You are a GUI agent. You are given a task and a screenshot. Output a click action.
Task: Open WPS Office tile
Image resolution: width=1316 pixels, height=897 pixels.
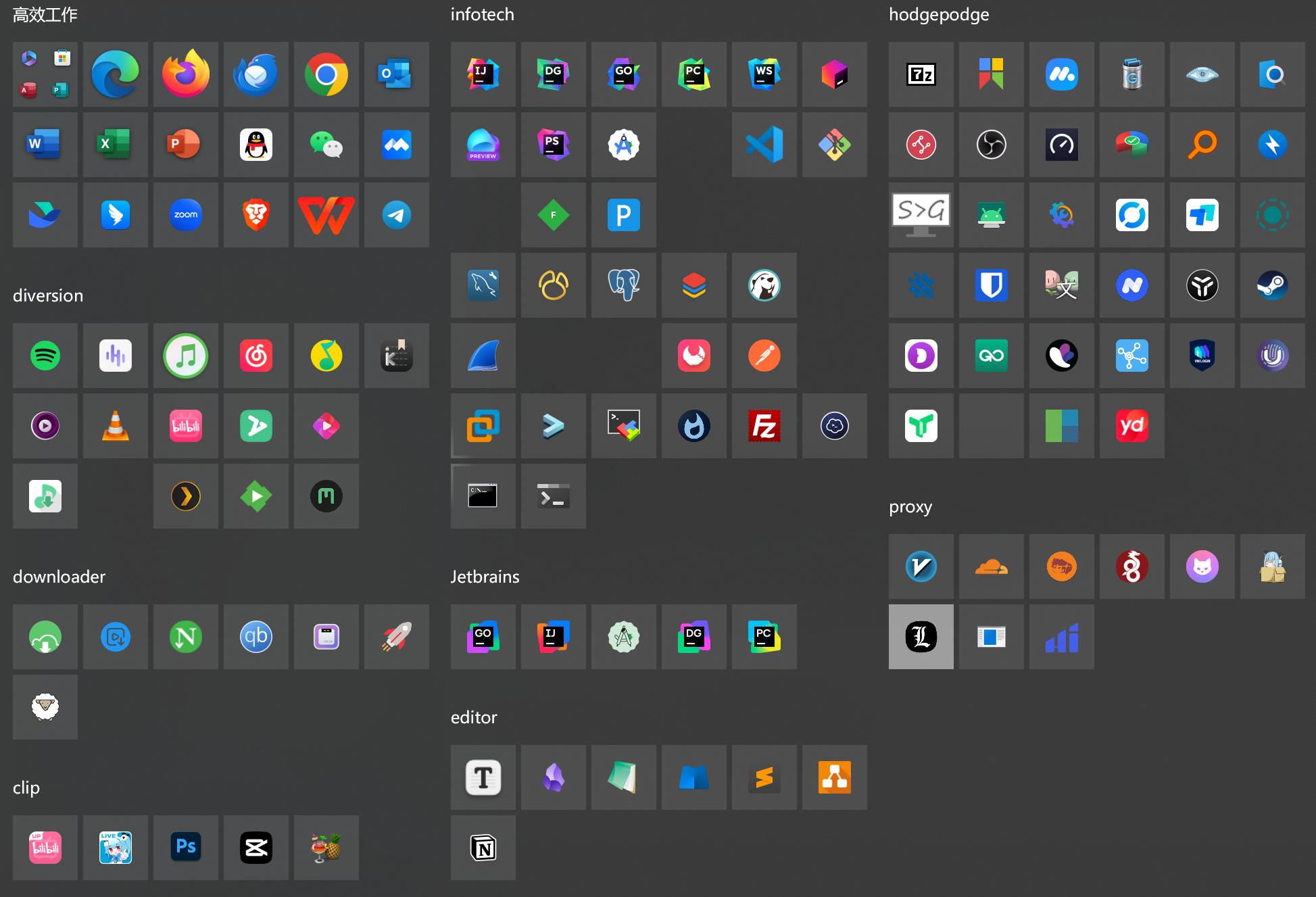coord(326,215)
